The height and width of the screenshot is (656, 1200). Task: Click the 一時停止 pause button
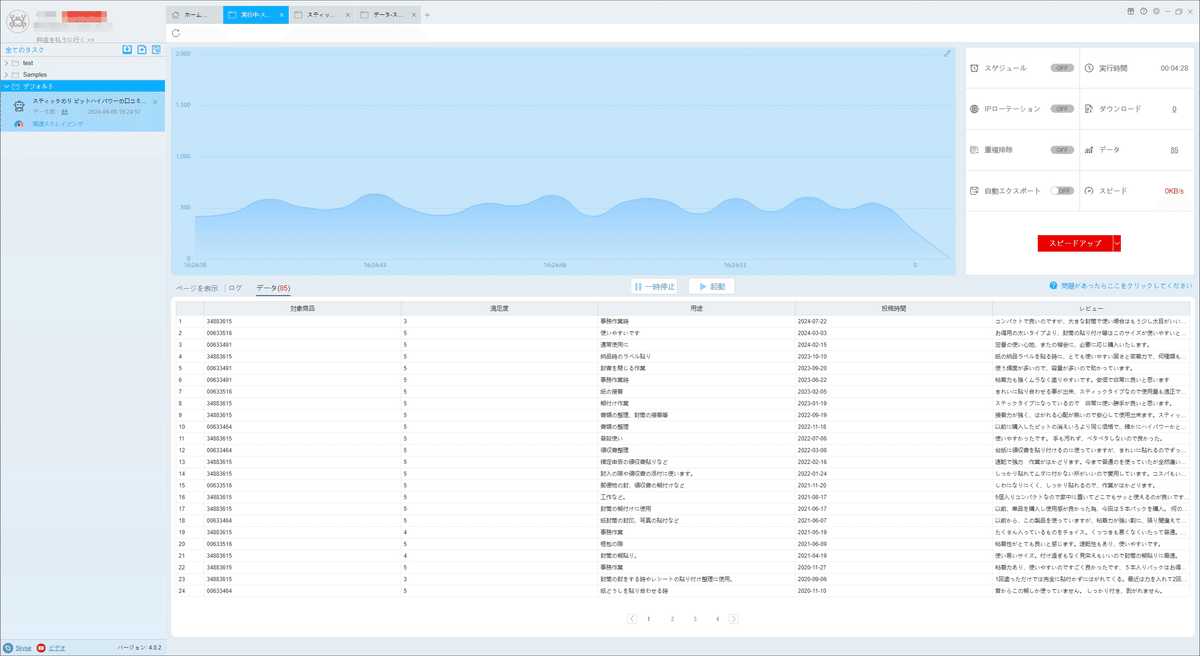(x=656, y=287)
